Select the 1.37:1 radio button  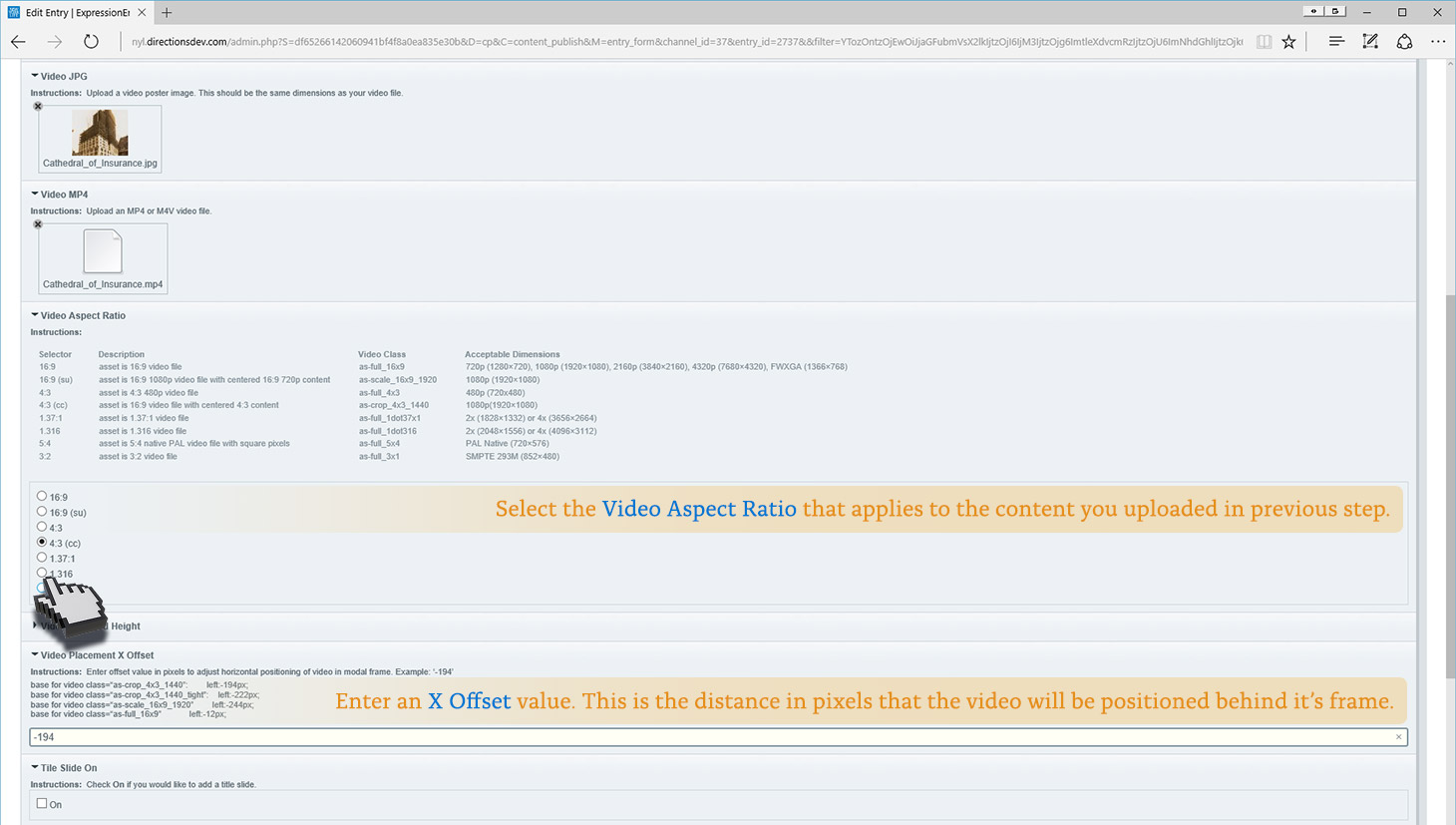pos(42,558)
